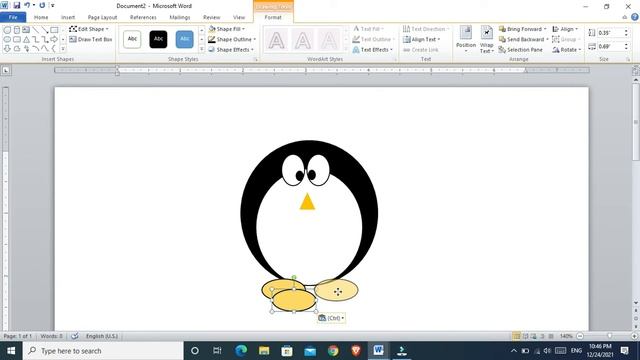
Task: Click the Paste Options (Ctrl) button
Action: point(331,318)
